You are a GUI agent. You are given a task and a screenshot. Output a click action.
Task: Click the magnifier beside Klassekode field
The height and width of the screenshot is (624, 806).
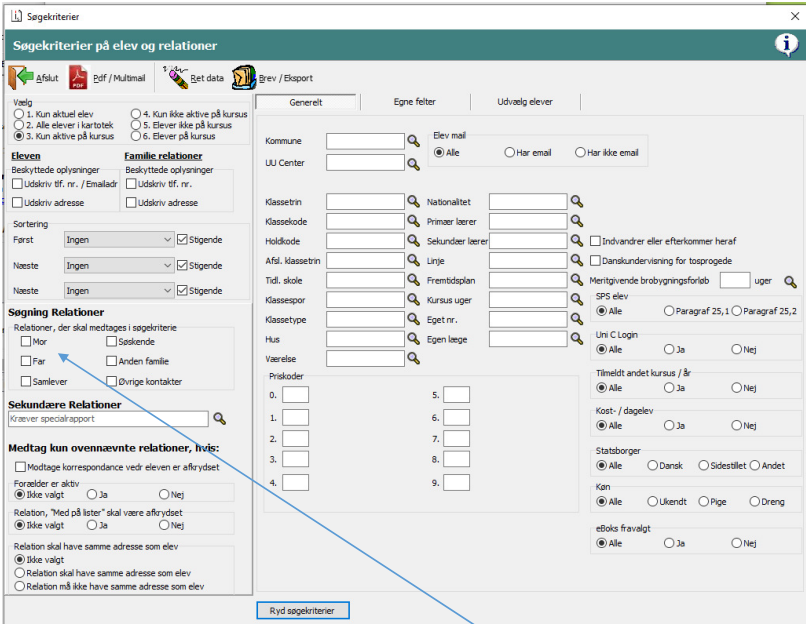414,221
